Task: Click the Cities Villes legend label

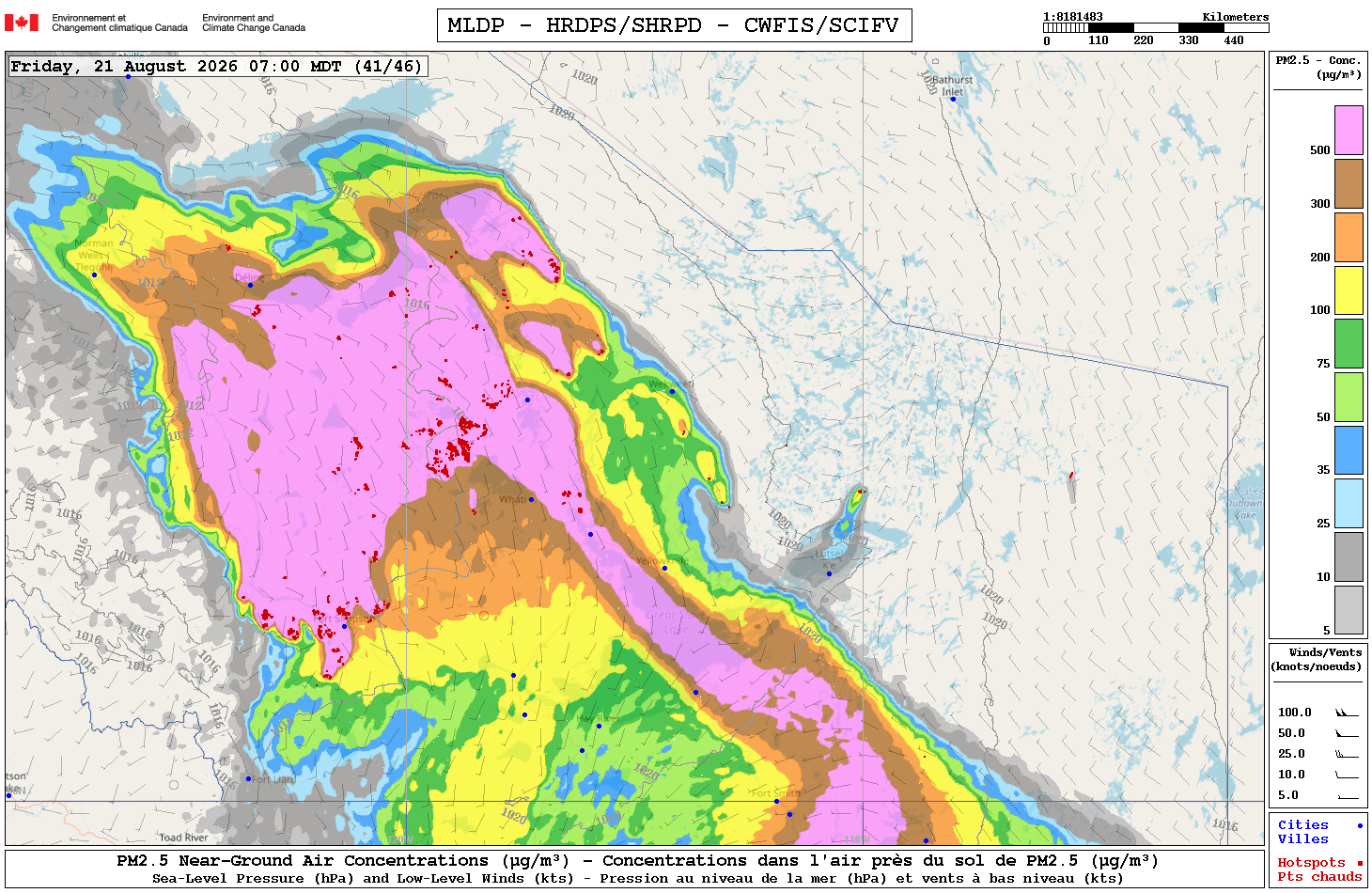Action: (1302, 832)
